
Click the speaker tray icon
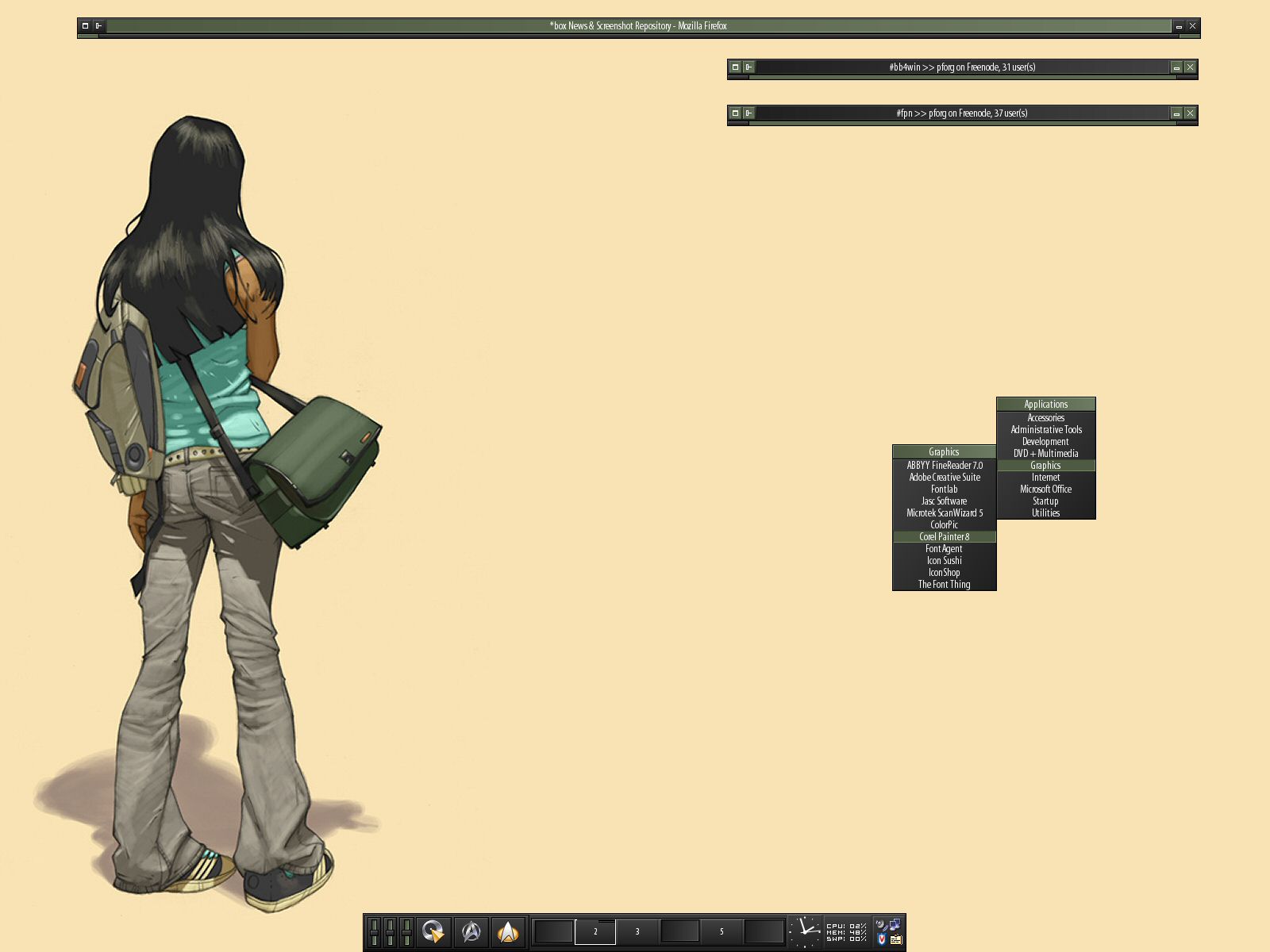(881, 925)
